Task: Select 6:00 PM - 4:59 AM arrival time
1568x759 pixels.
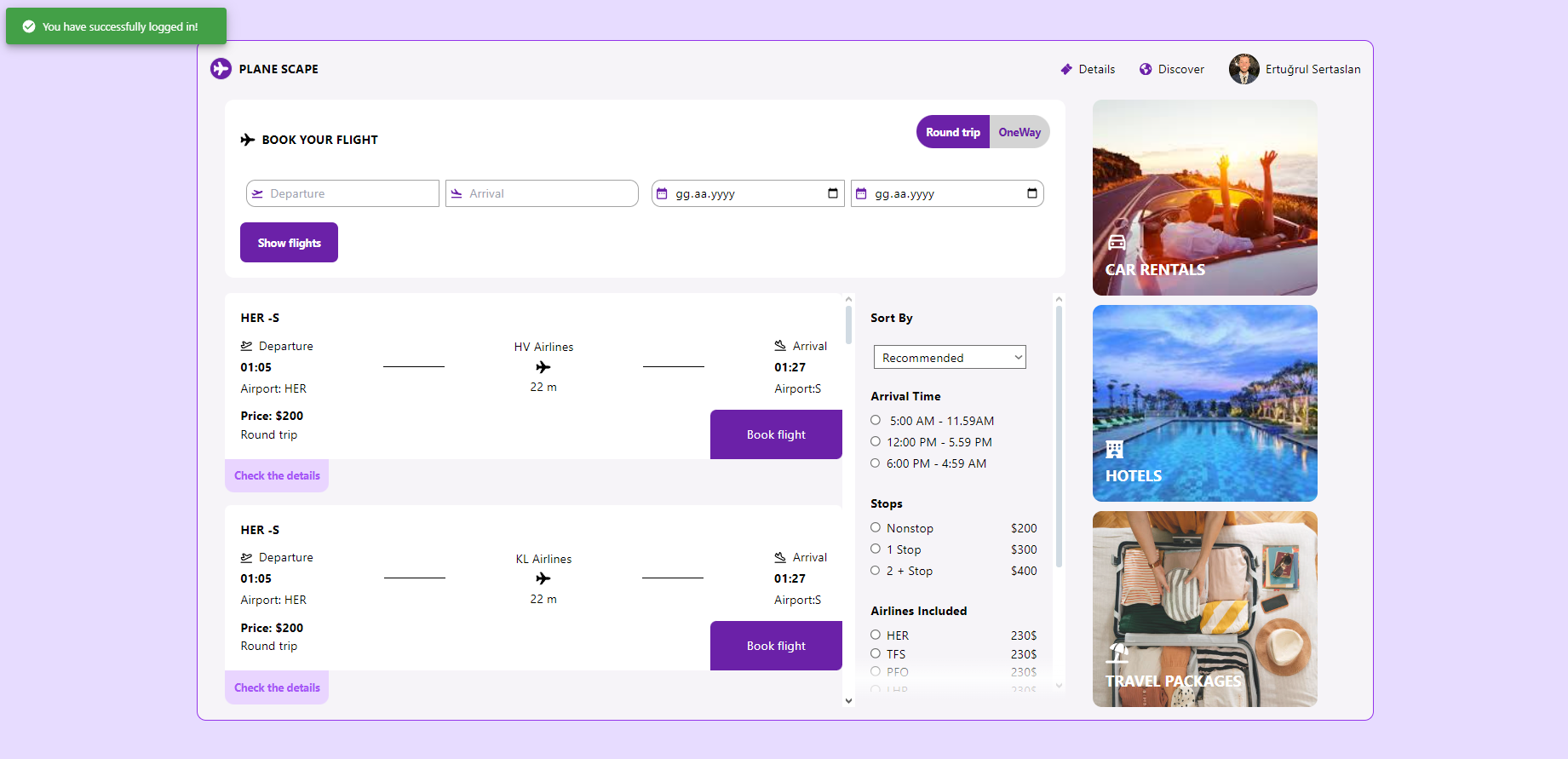Action: tap(876, 463)
